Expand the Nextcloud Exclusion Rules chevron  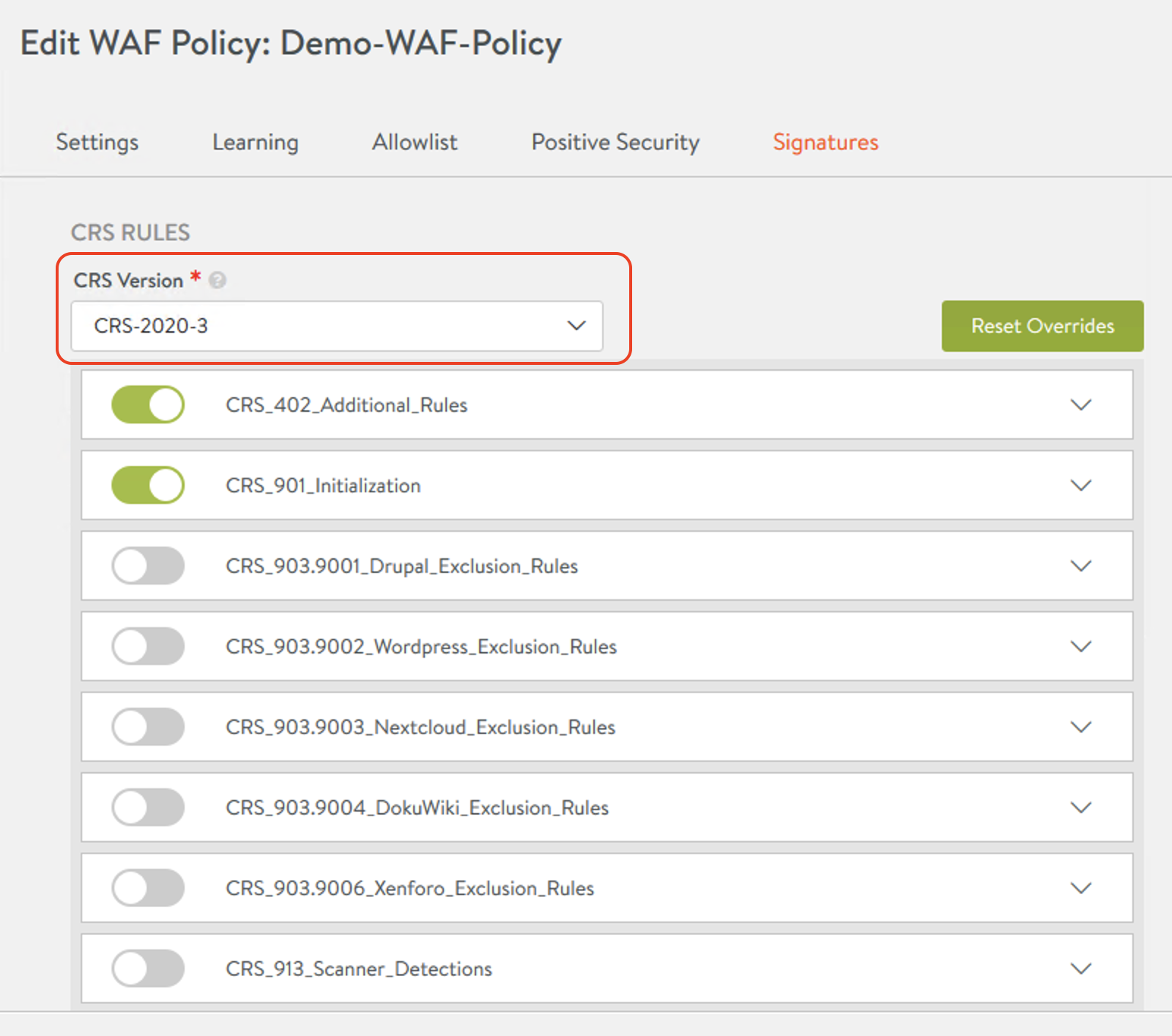pyautogui.click(x=1081, y=727)
